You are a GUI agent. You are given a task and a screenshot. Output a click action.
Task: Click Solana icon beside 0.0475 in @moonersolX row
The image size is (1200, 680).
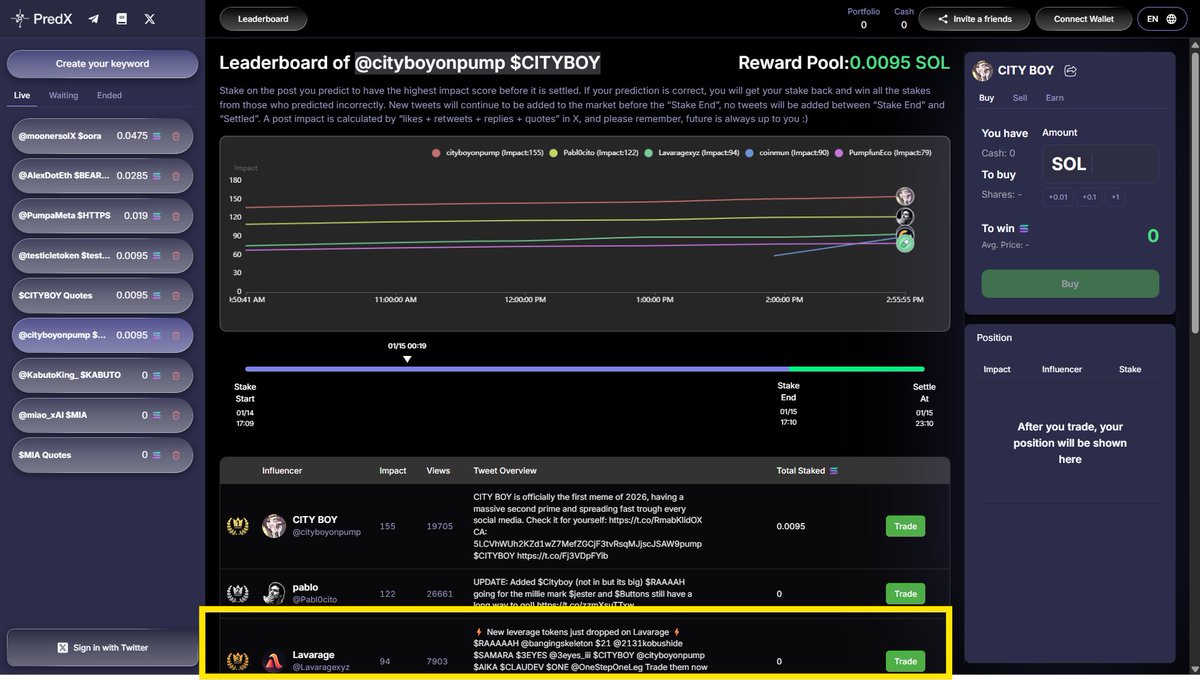156,136
